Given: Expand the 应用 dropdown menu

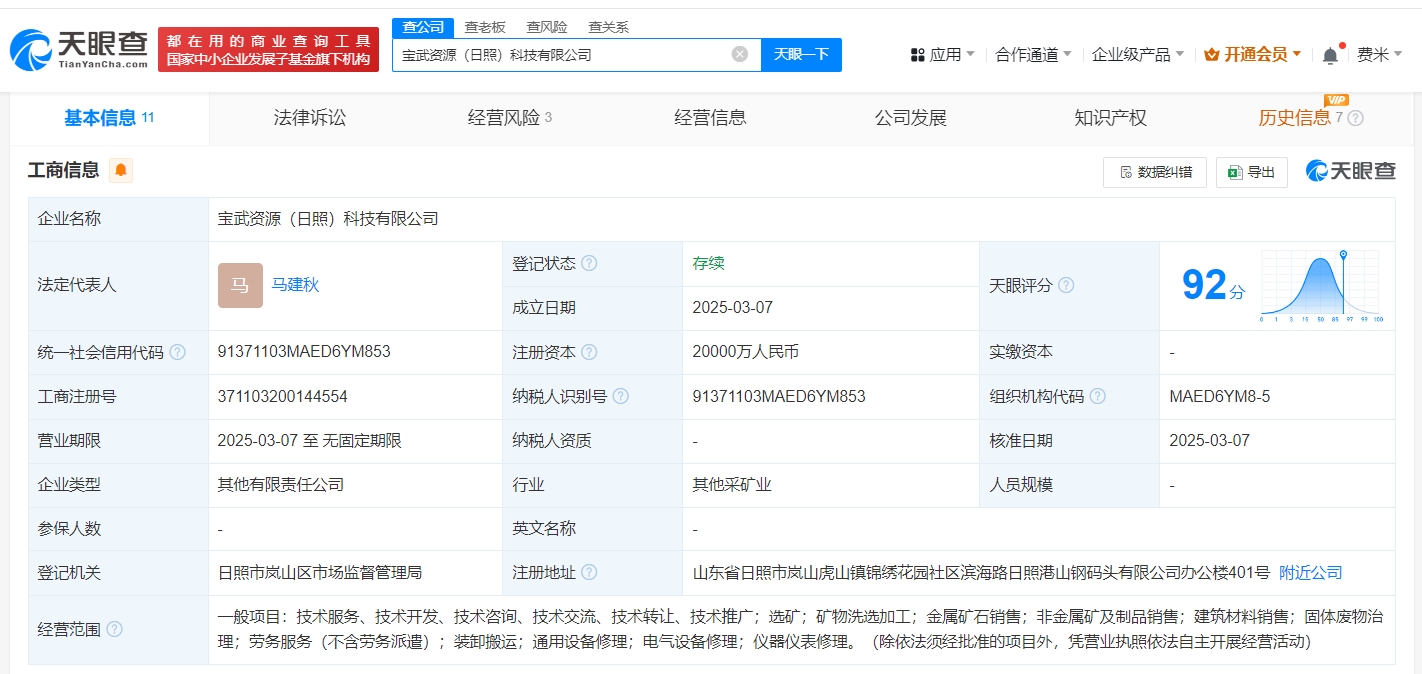Looking at the screenshot, I should [x=943, y=54].
